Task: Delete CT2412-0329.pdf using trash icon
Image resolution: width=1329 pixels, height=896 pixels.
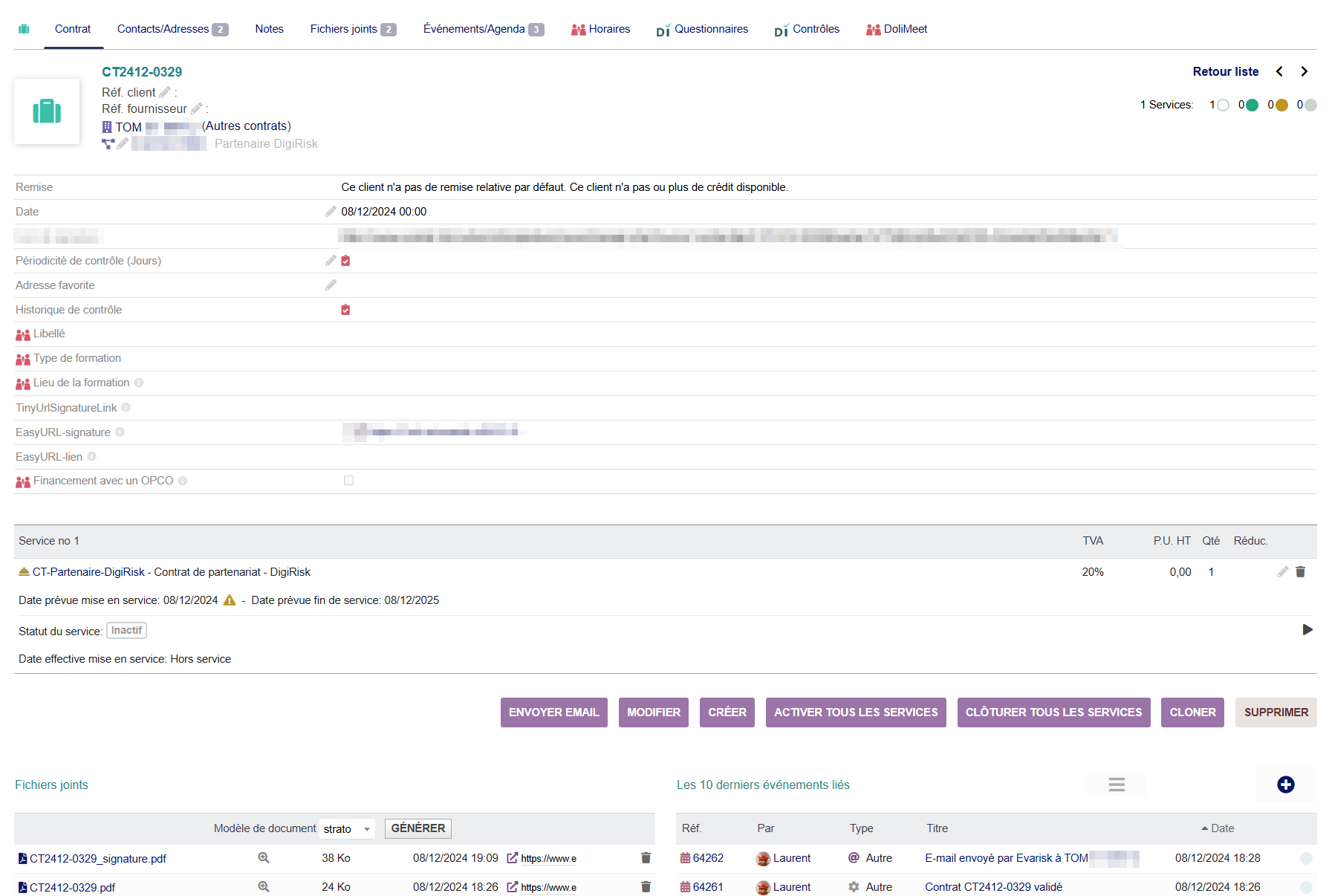Action: tap(646, 887)
